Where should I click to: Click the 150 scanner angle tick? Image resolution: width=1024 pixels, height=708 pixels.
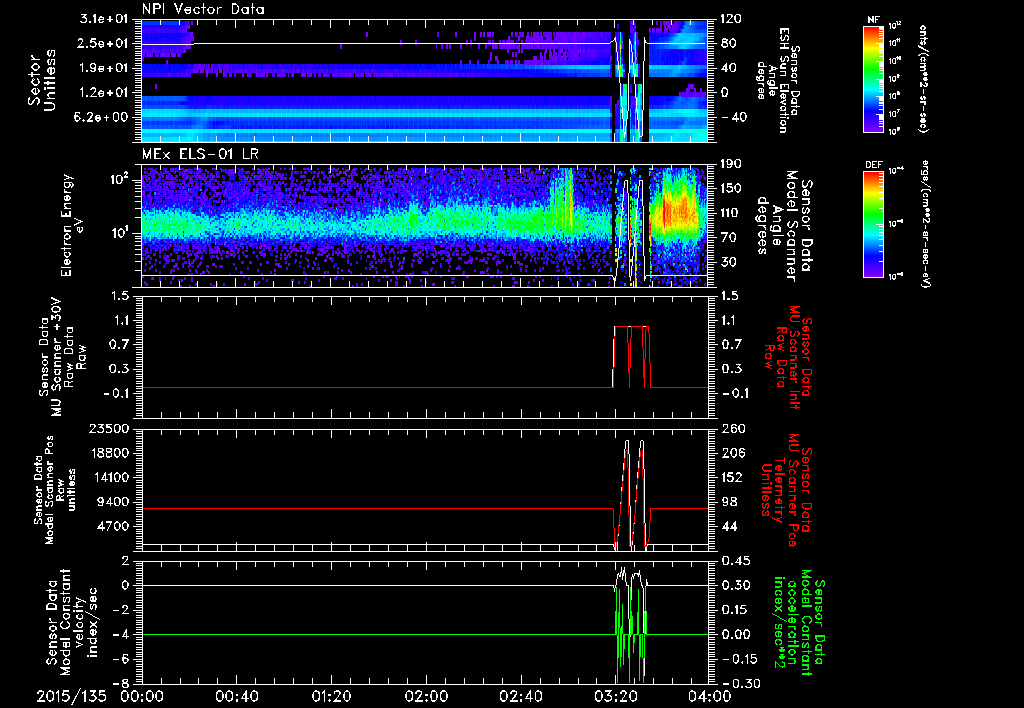(731, 189)
